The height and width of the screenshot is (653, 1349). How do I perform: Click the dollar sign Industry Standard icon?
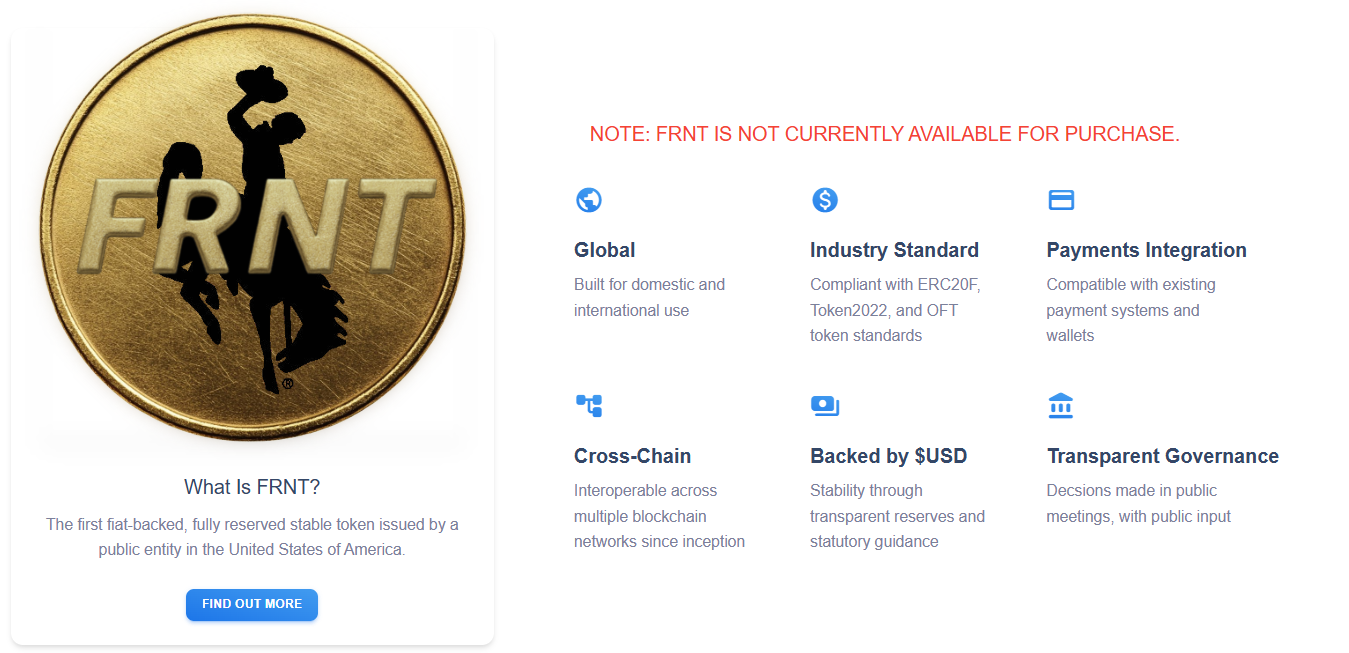[825, 200]
